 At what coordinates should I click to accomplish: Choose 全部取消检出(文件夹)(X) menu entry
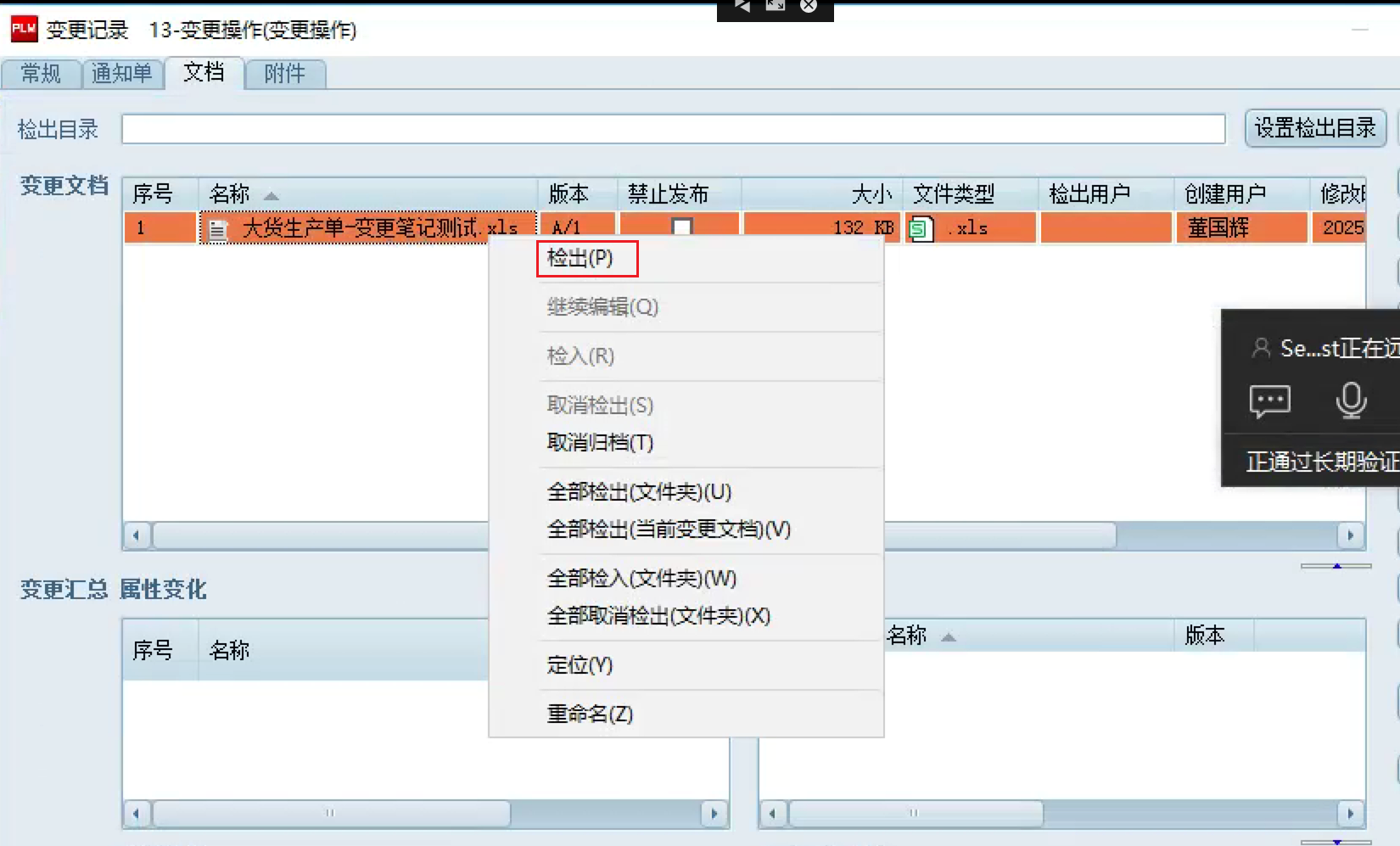[x=686, y=616]
